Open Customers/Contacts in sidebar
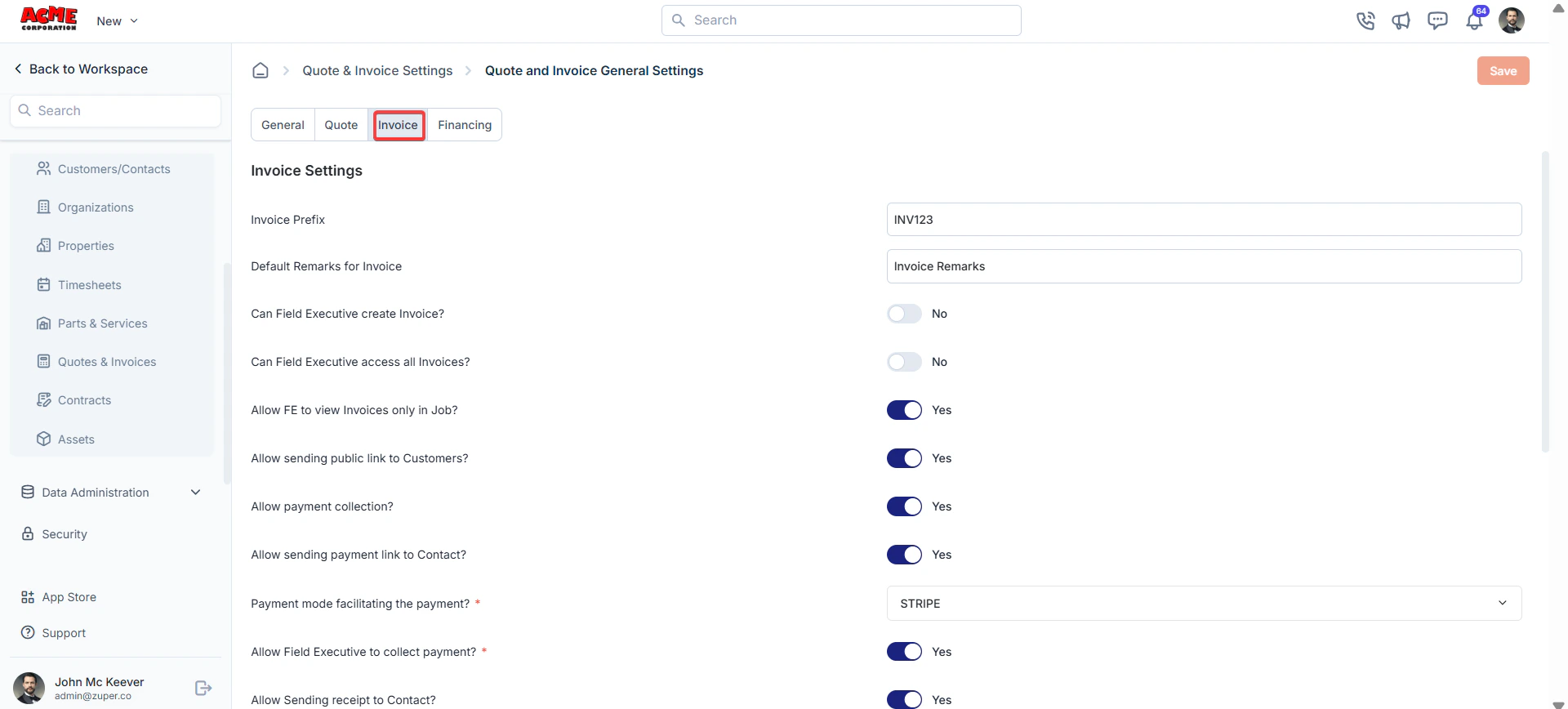This screenshot has width=1568, height=709. (114, 168)
